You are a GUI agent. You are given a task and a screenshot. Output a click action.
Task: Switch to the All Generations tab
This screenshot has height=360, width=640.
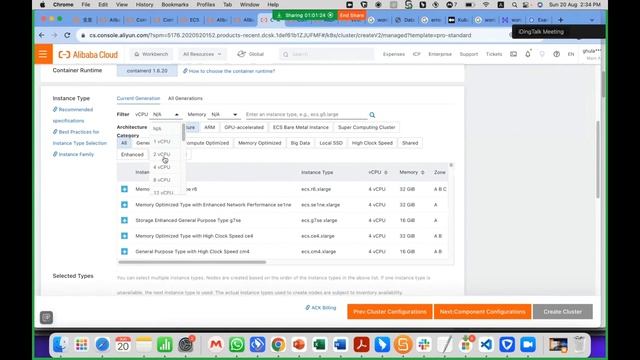185,98
